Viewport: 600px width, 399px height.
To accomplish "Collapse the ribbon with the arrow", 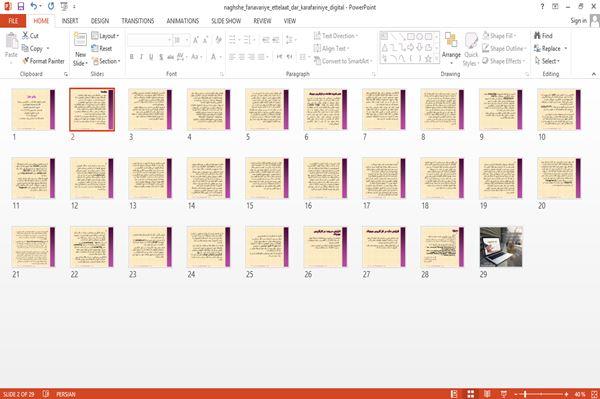I will pos(594,74).
